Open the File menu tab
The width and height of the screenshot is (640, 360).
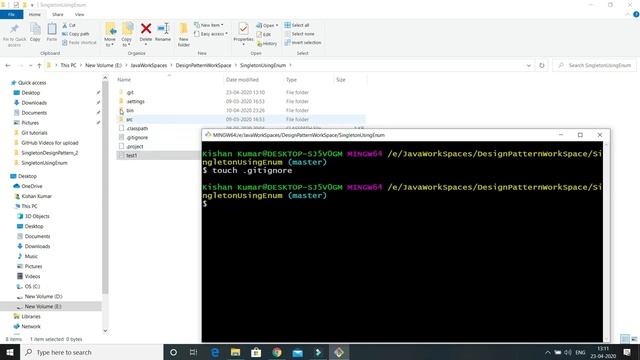click(x=11, y=14)
